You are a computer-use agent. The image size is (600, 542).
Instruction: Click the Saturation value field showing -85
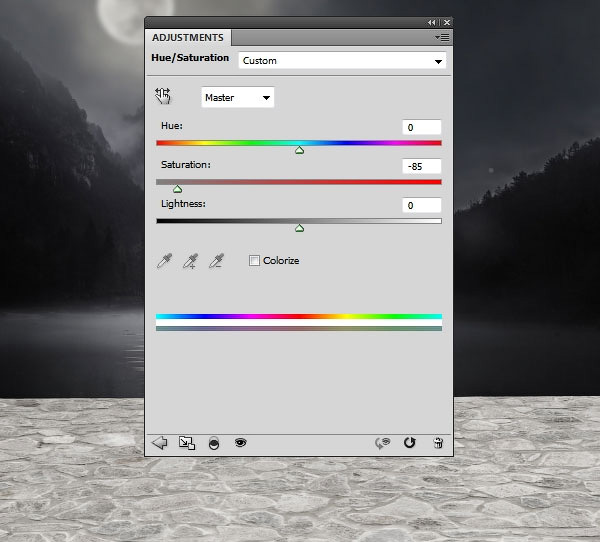(422, 167)
